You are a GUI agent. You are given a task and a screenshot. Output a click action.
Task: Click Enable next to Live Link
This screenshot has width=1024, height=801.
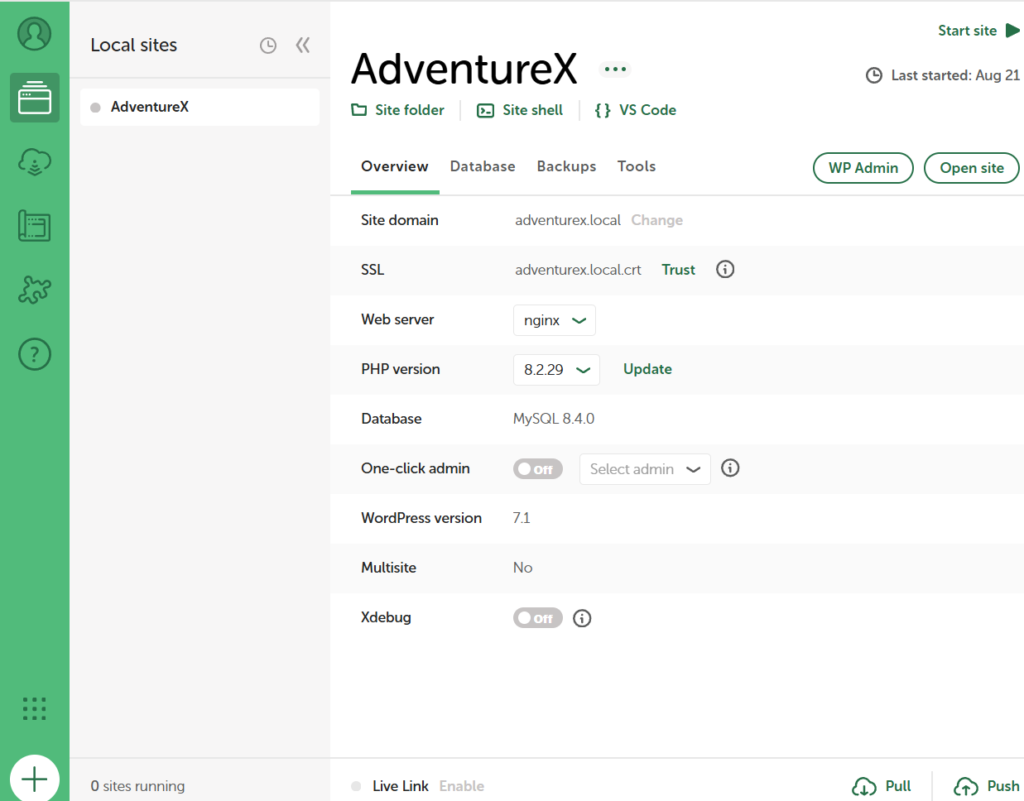click(x=462, y=786)
